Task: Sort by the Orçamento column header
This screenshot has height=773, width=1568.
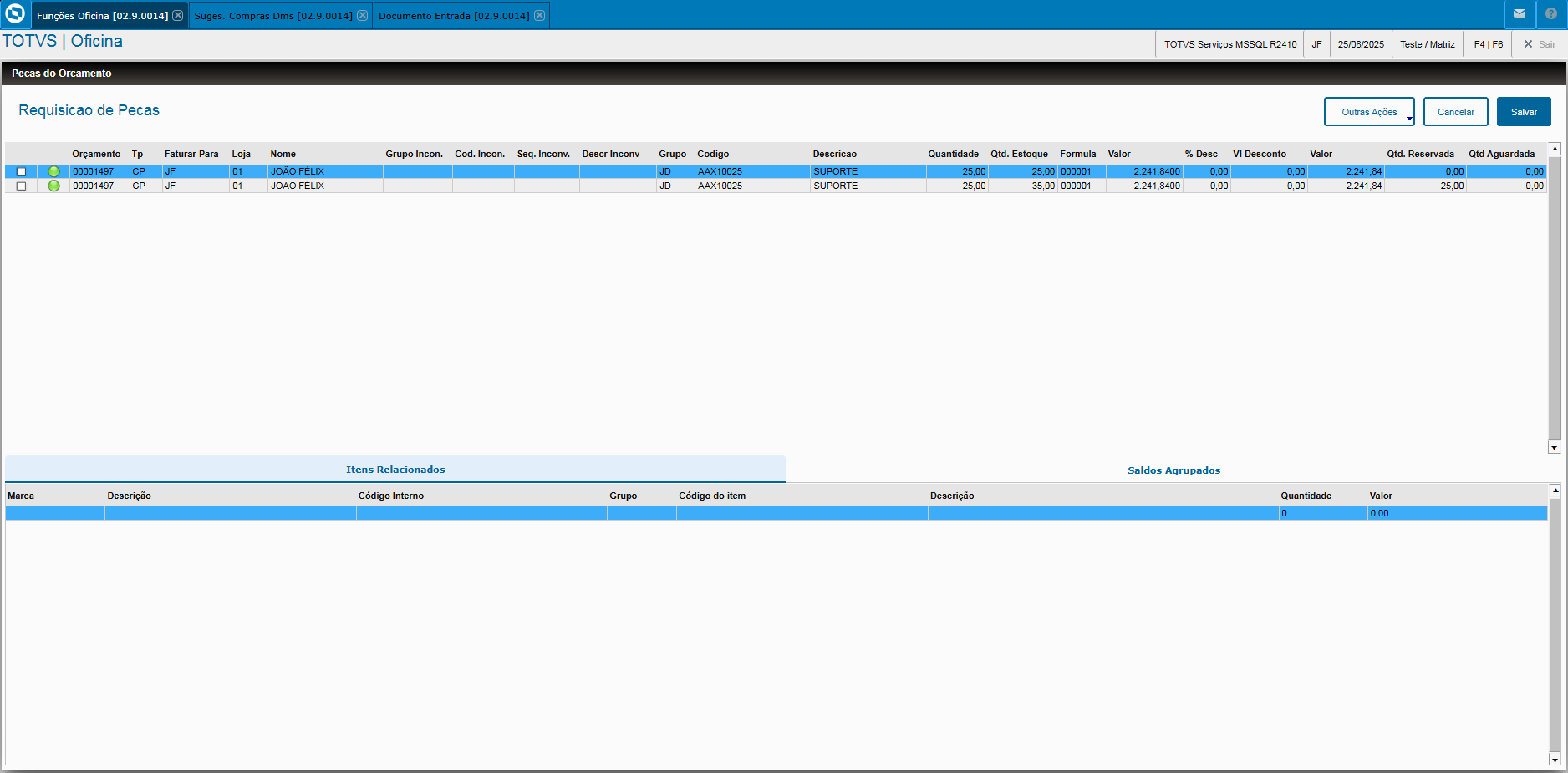Action: click(96, 154)
